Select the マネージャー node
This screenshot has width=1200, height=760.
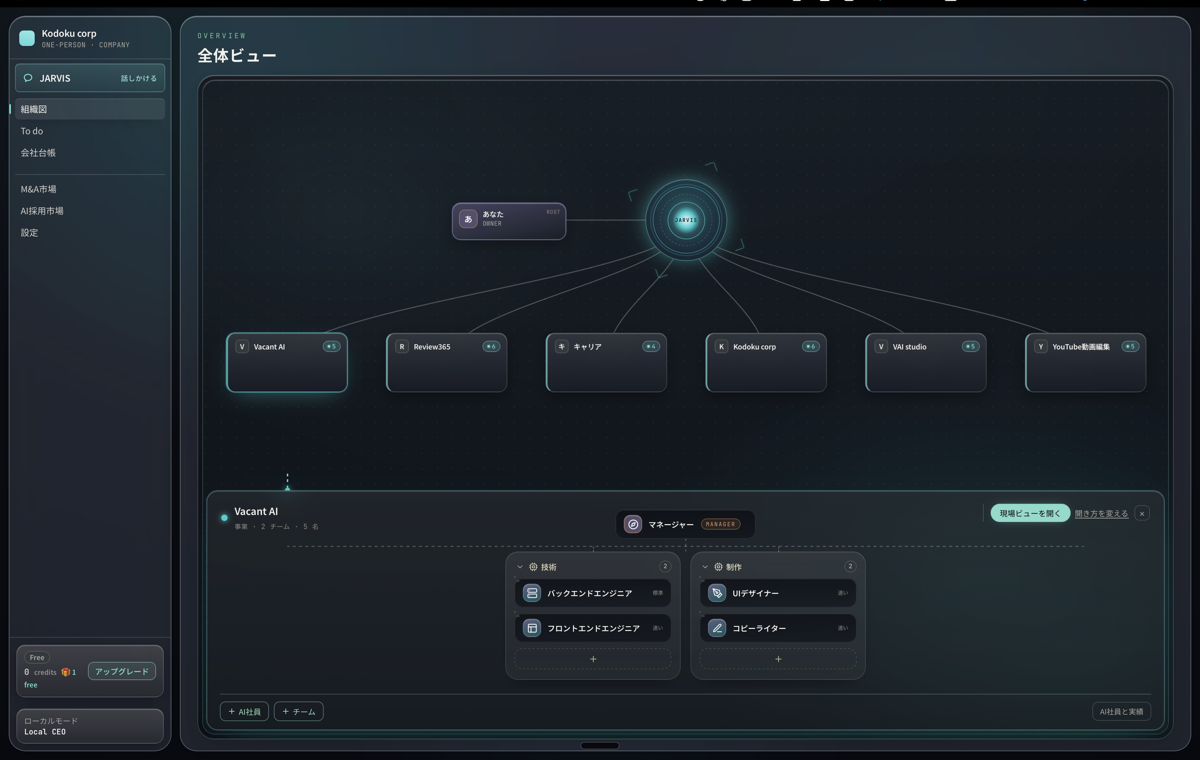point(685,524)
